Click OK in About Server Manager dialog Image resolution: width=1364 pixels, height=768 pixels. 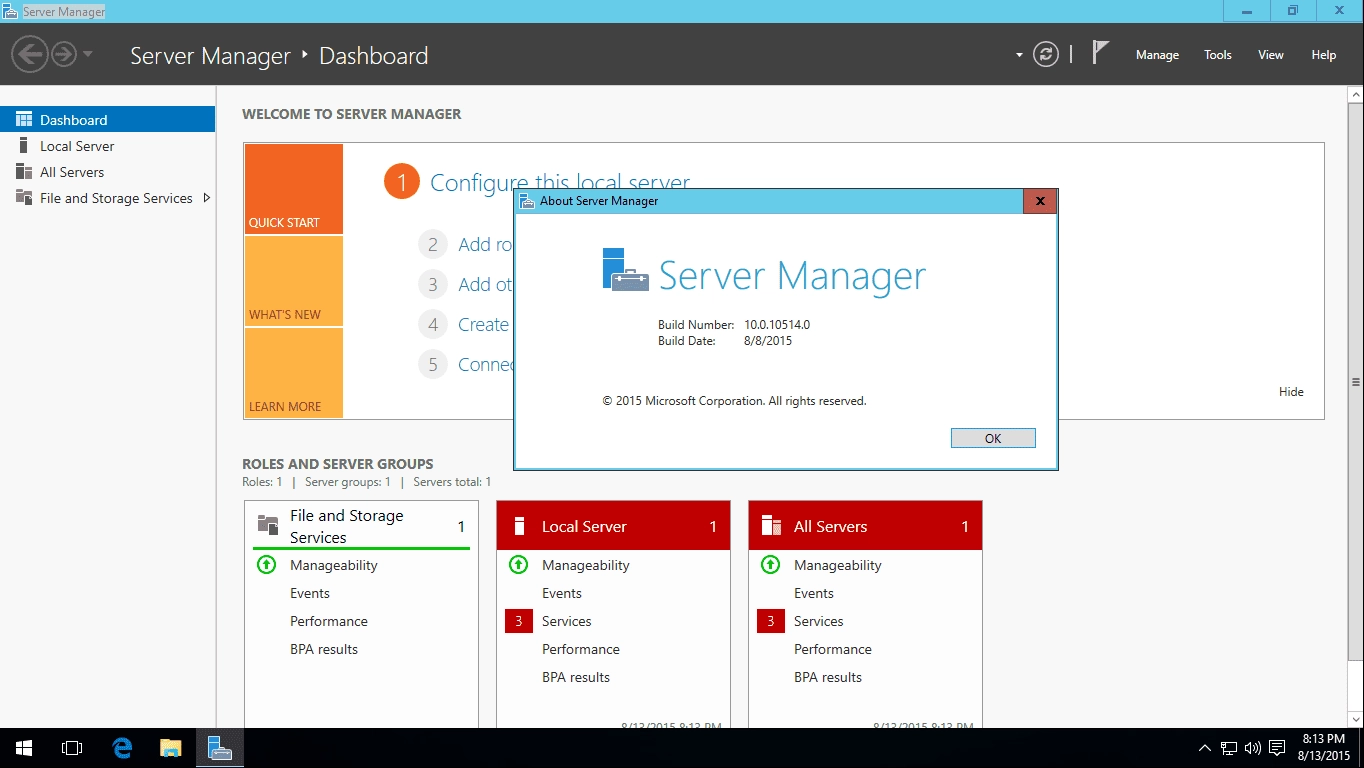pyautogui.click(x=993, y=438)
